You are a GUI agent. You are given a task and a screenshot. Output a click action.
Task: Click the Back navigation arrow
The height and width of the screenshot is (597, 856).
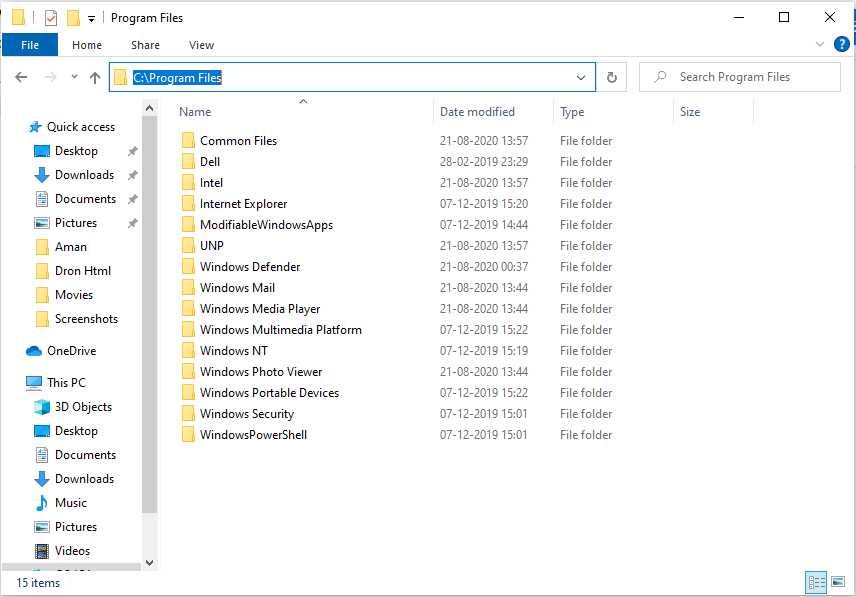[x=21, y=77]
